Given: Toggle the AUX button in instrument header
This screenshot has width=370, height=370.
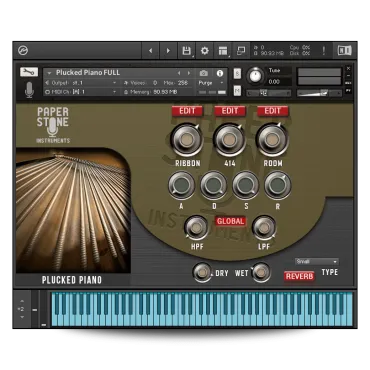Looking at the screenshot, I should [x=348, y=83].
